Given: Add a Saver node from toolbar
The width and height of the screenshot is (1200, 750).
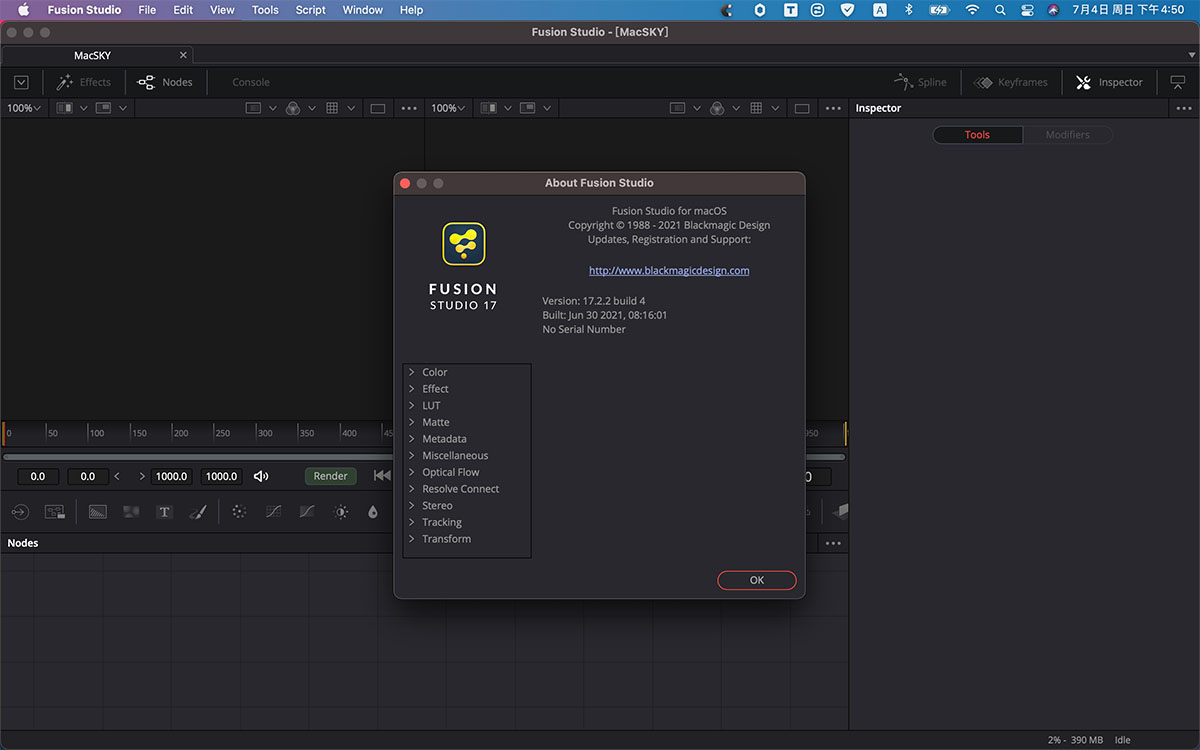Looking at the screenshot, I should tap(55, 511).
